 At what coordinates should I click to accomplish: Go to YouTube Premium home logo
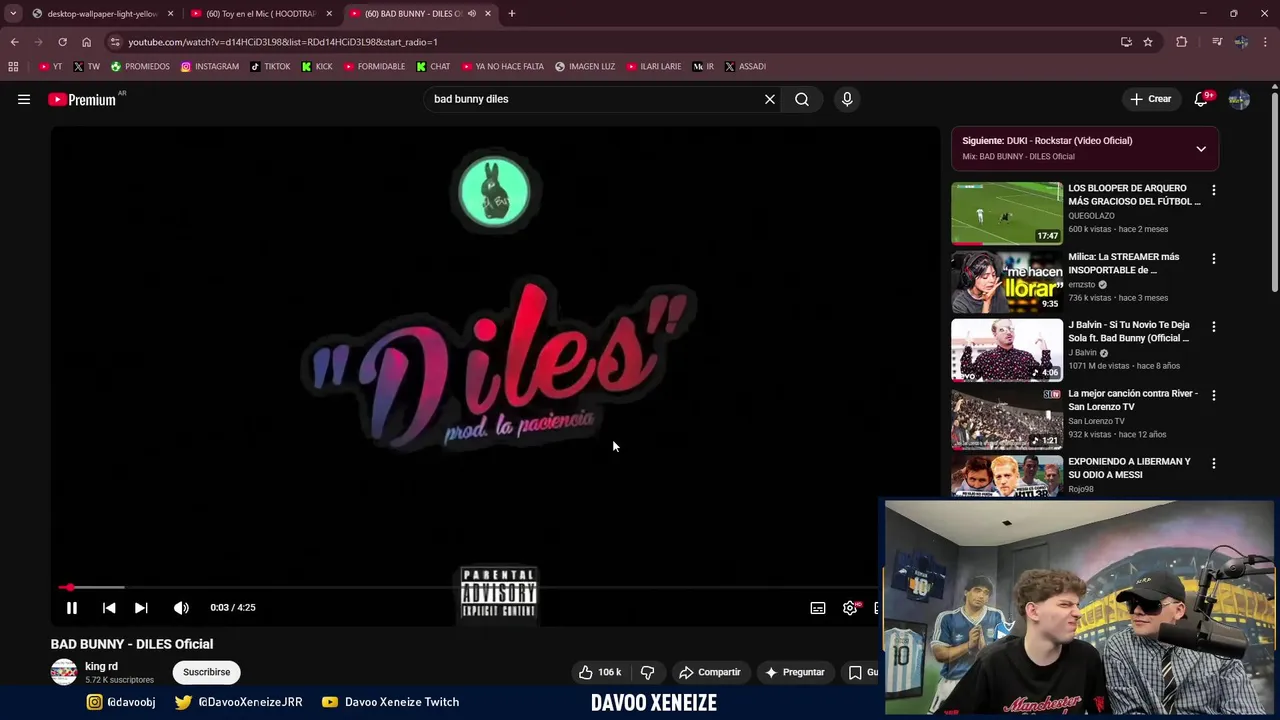tap(82, 99)
